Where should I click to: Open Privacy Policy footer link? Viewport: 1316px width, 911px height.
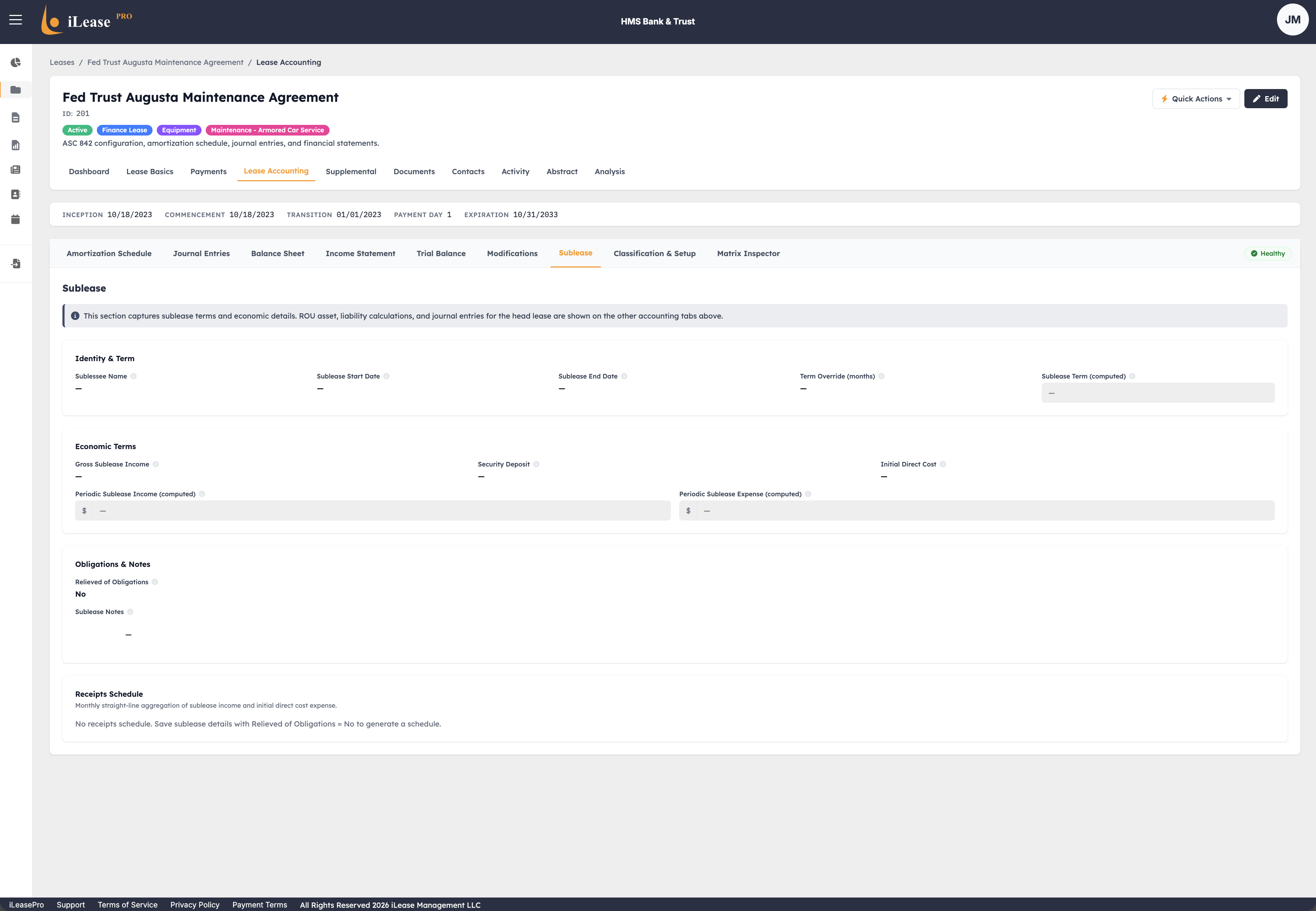[195, 905]
